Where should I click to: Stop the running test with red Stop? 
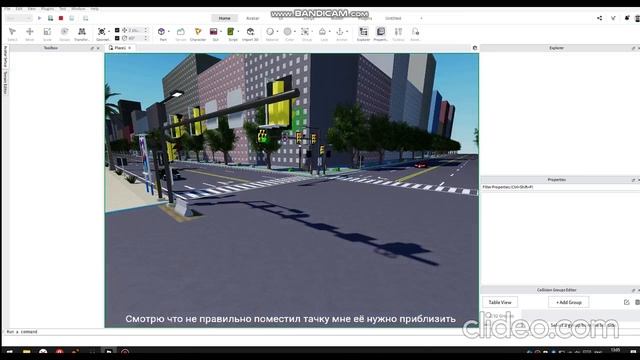(x=61, y=18)
